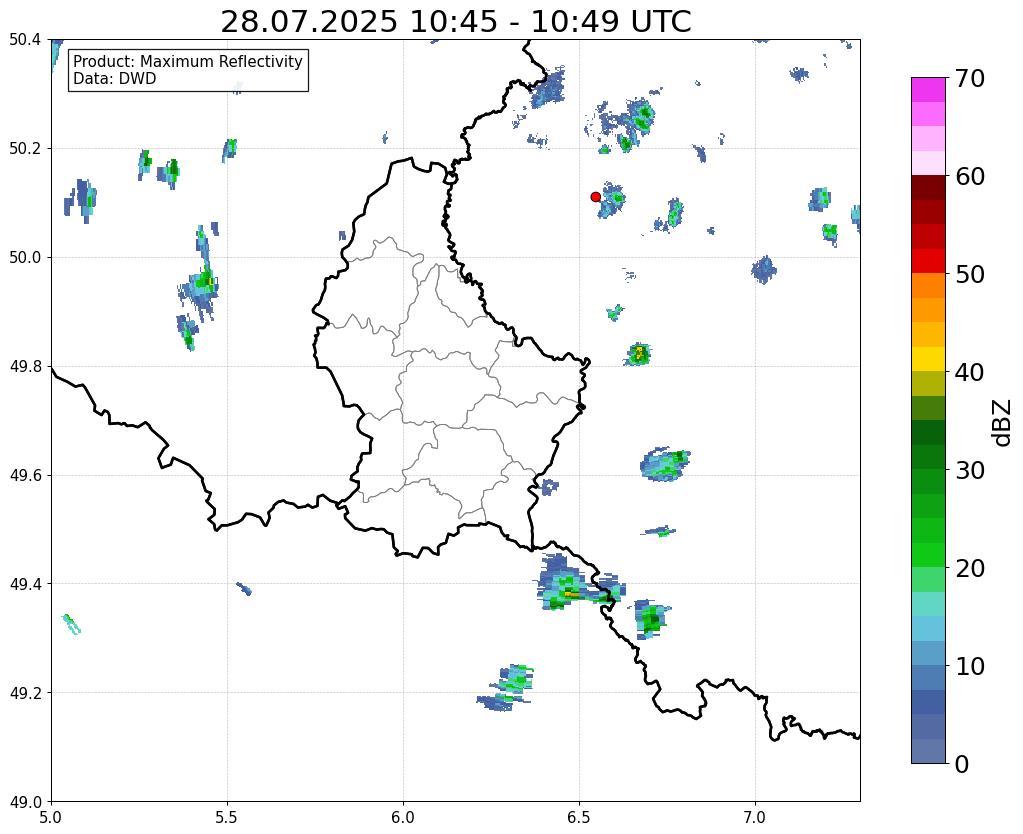This screenshot has width=1023, height=834.
Task: Click the latitude axis label 49.8
Action: coord(25,367)
